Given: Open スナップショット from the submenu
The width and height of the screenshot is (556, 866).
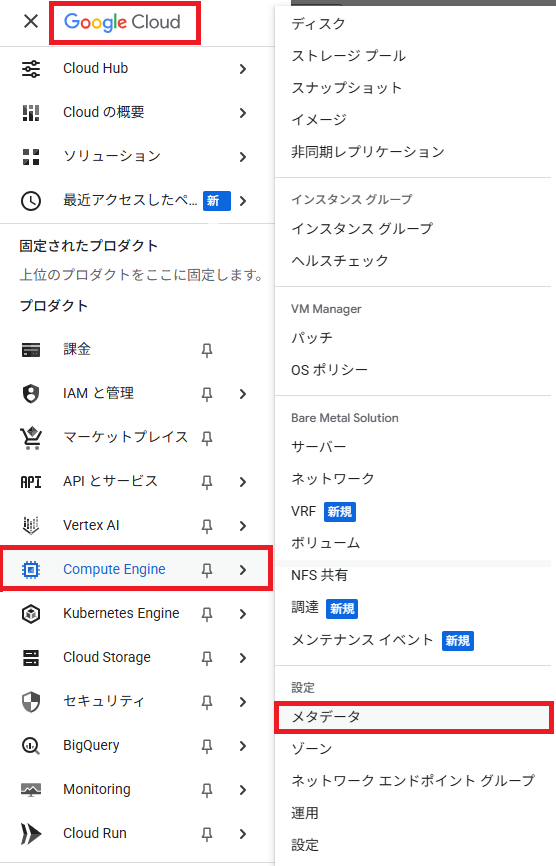Looking at the screenshot, I should tap(347, 88).
